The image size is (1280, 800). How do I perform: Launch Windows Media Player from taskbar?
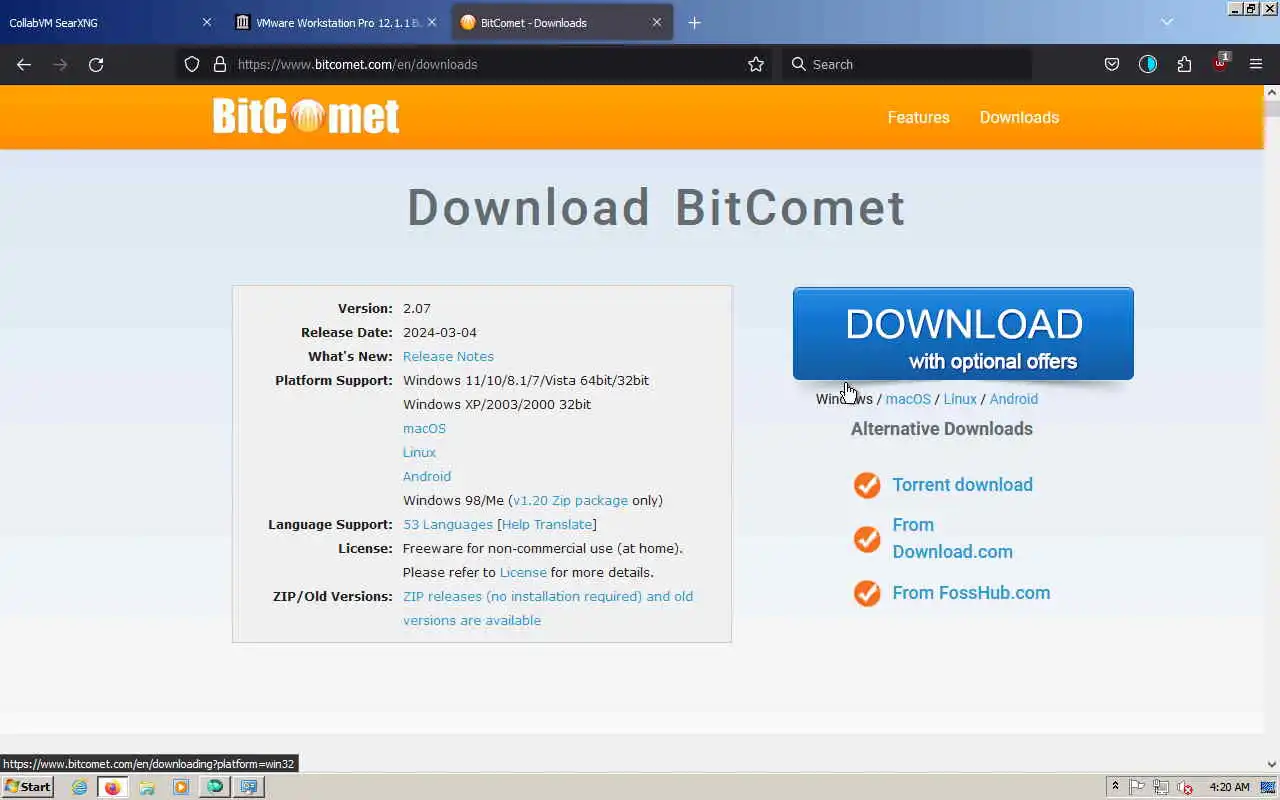[181, 787]
